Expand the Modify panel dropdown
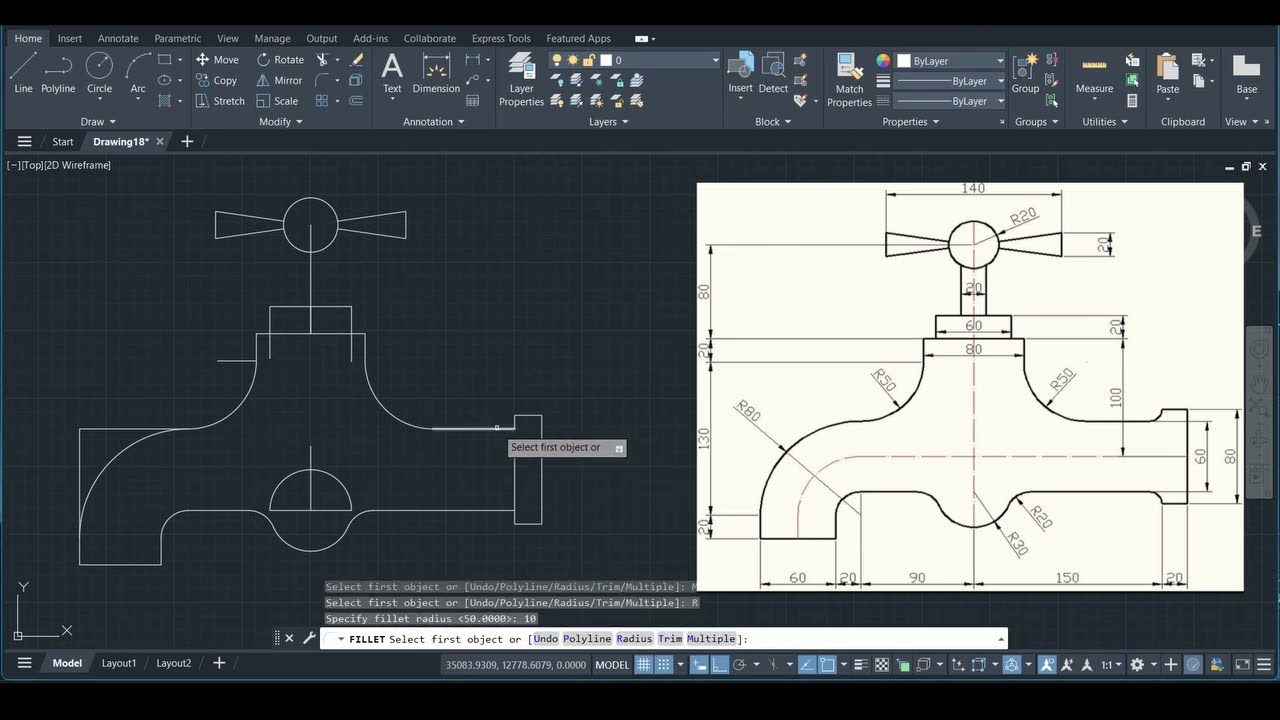1280x720 pixels. tap(281, 122)
